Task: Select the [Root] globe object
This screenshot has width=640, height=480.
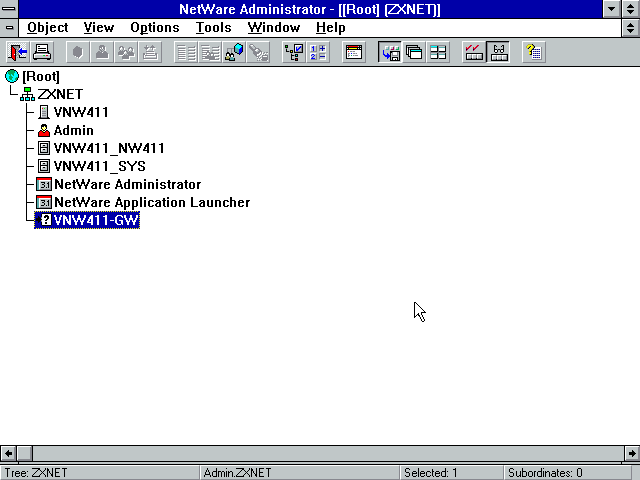Action: point(33,76)
